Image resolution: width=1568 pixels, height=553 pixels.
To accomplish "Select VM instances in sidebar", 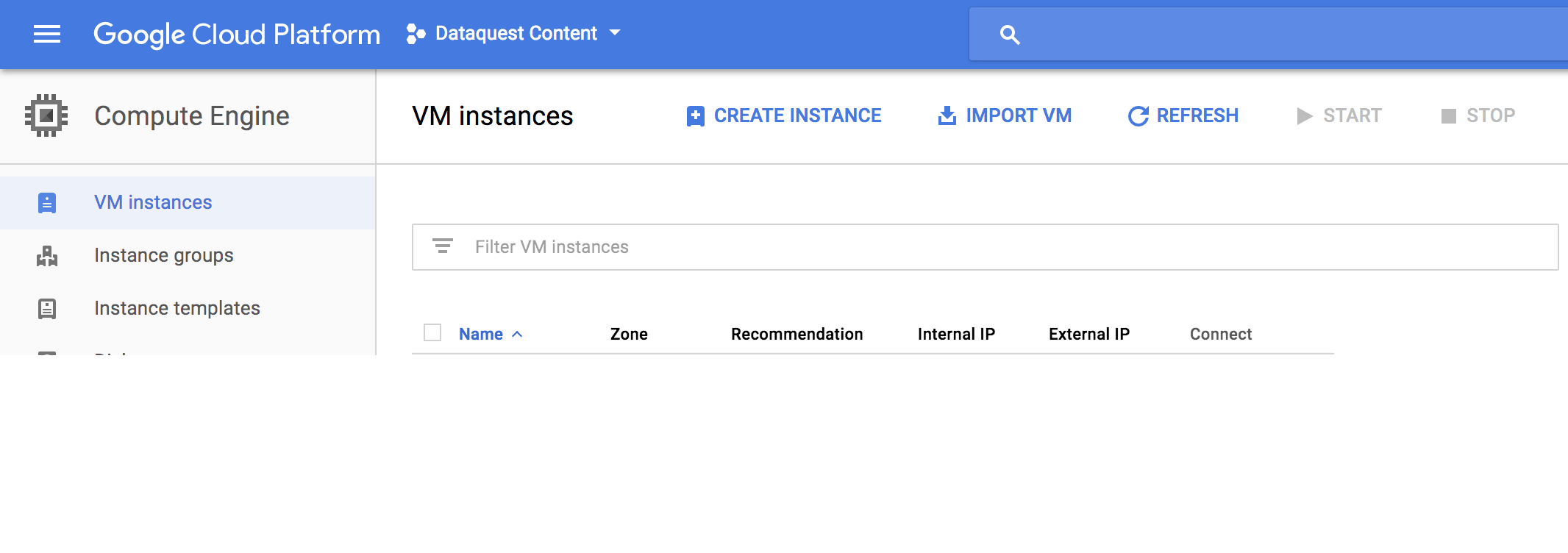I will point(153,202).
